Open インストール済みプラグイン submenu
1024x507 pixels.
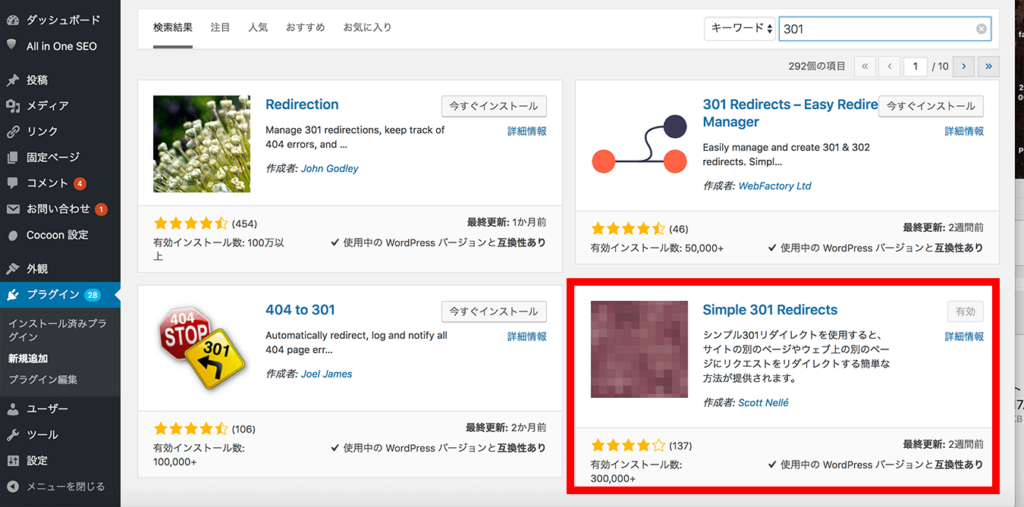57,330
